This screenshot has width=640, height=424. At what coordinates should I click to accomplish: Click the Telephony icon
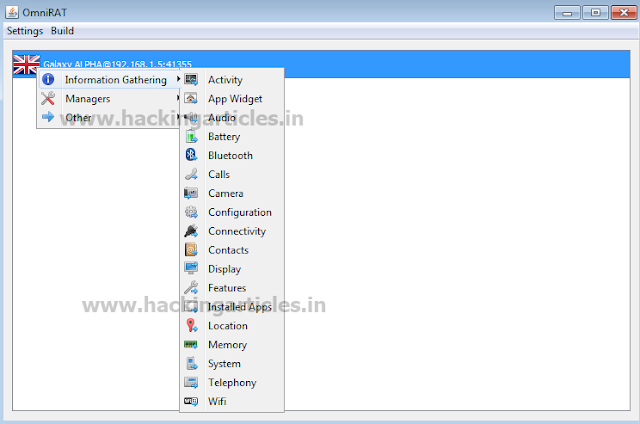pyautogui.click(x=191, y=382)
